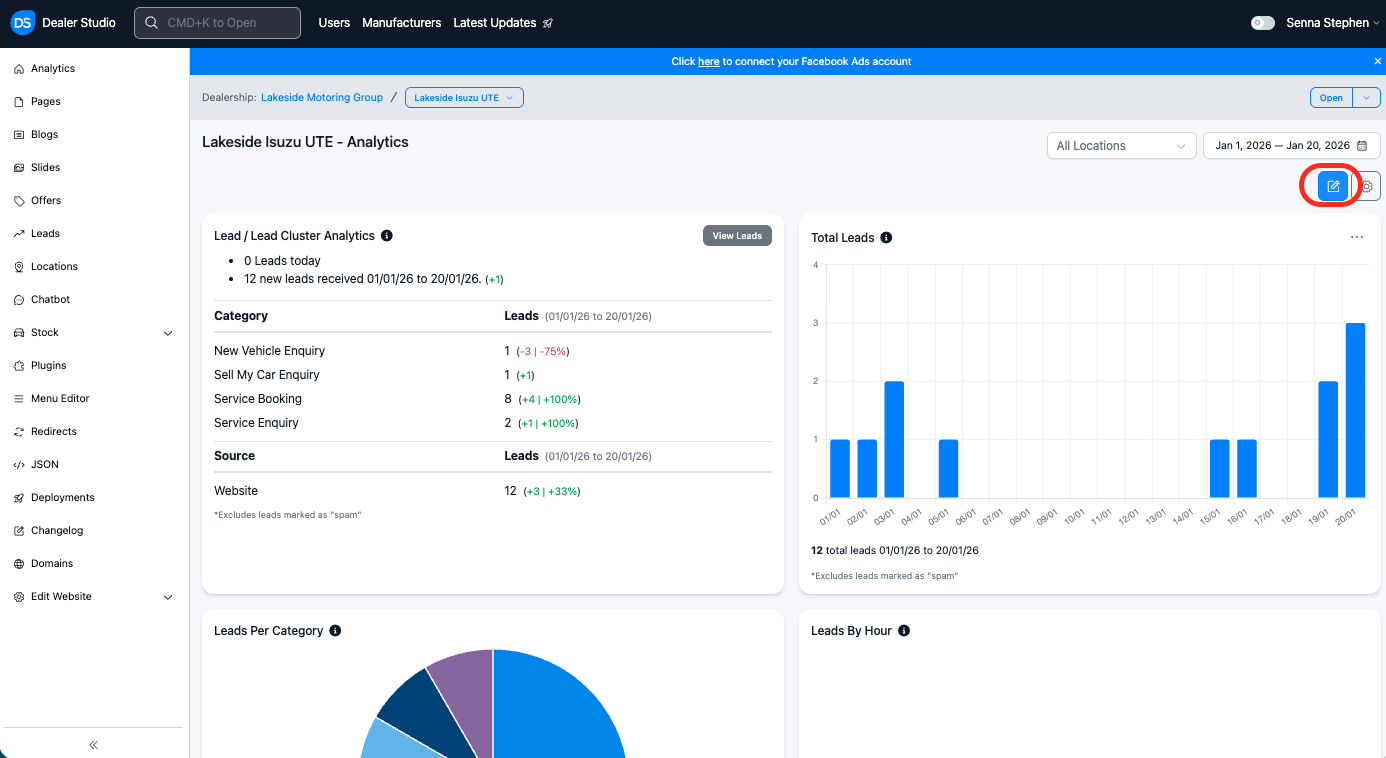Open the Total Leads three-dot menu
1386x758 pixels.
tap(1356, 238)
